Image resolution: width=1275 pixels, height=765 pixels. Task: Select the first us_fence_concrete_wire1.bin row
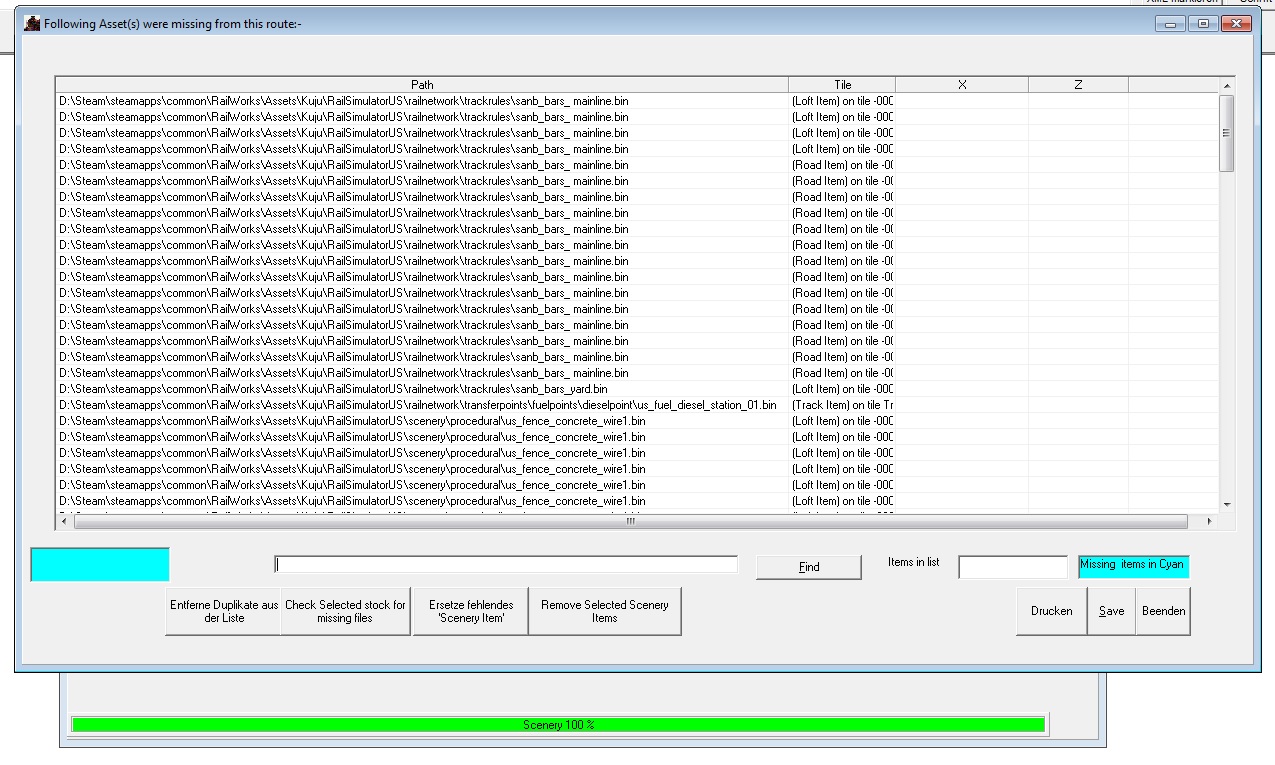(x=638, y=421)
